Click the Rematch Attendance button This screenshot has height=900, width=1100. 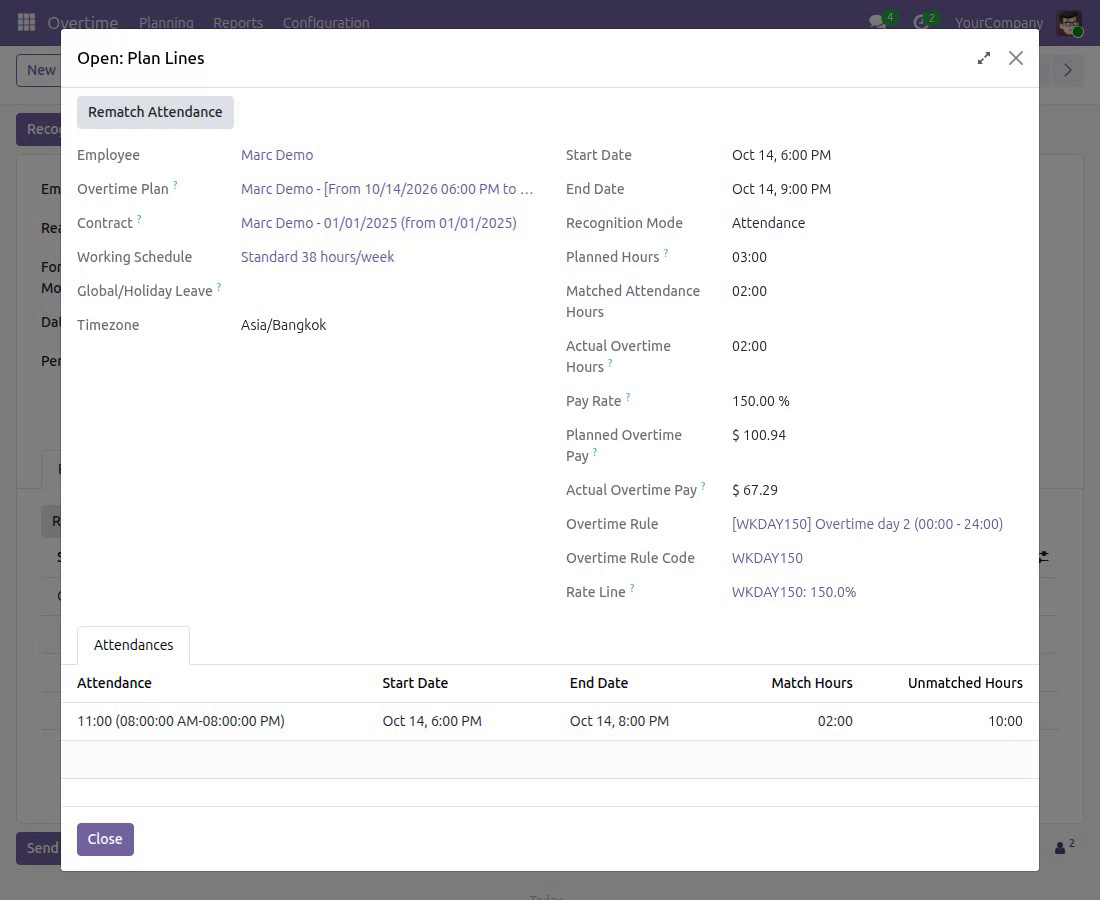click(x=155, y=112)
